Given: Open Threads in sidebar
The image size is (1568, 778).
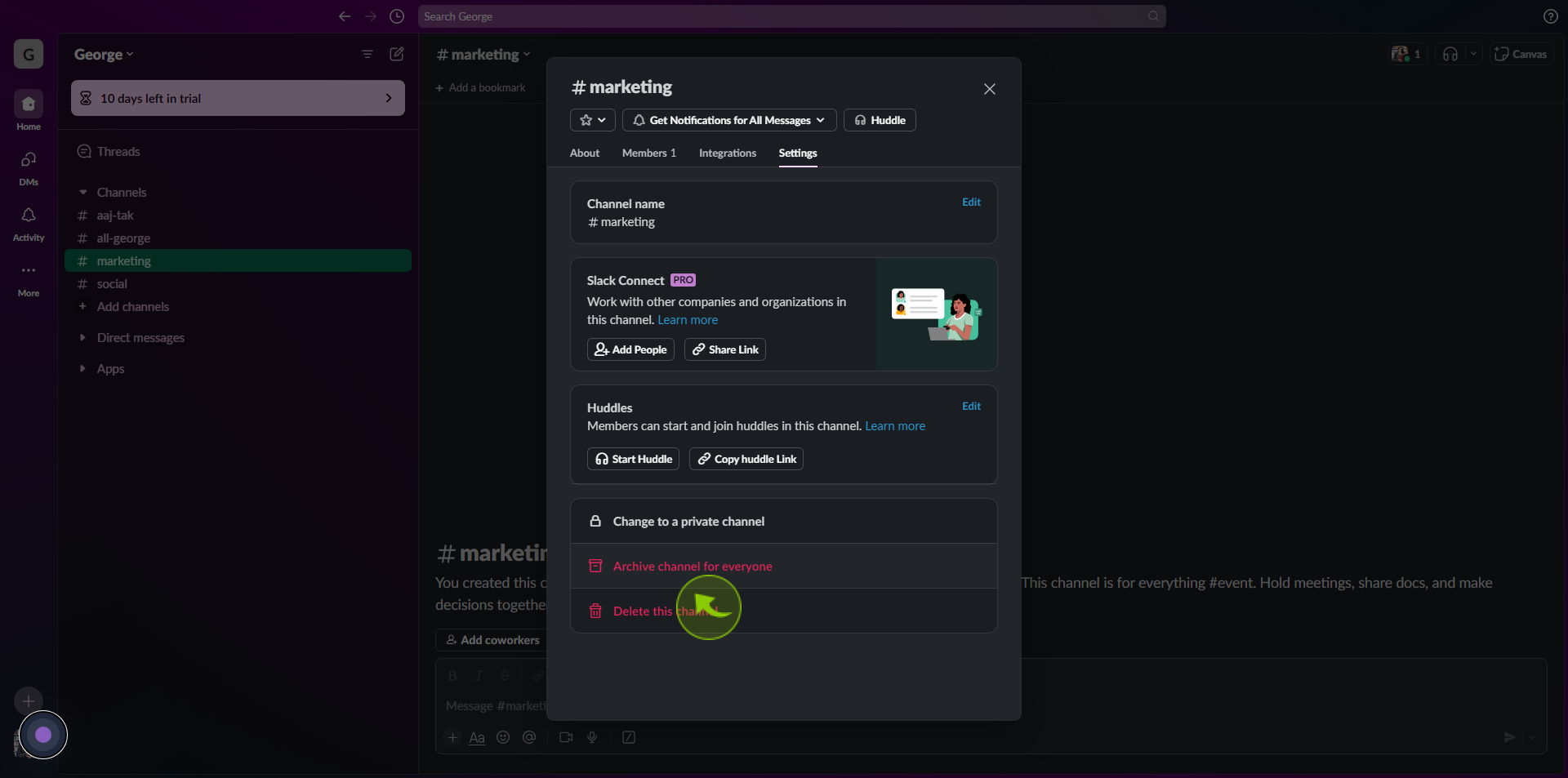Looking at the screenshot, I should pos(238,152).
